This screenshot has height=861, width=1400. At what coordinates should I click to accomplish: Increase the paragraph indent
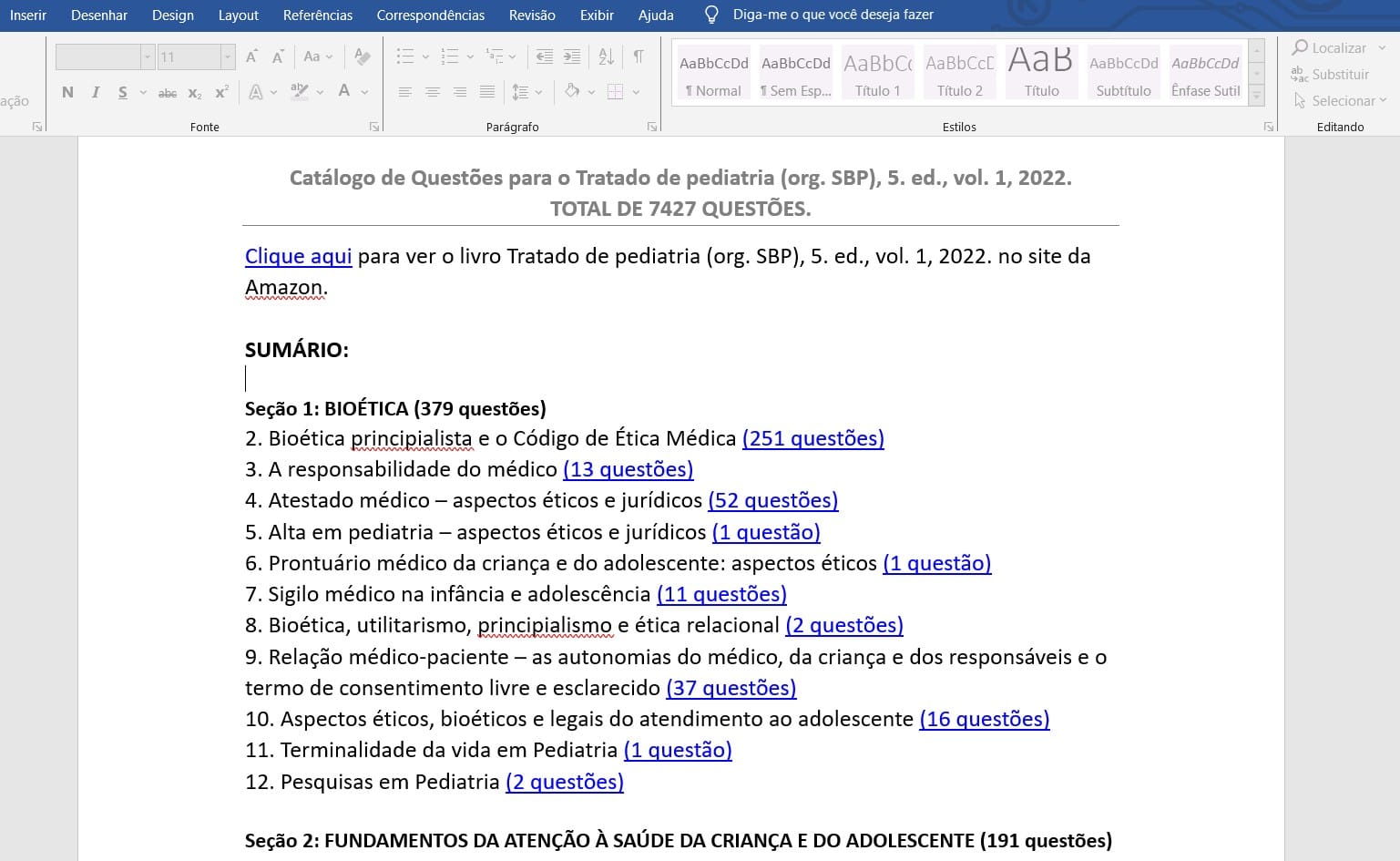coord(572,56)
